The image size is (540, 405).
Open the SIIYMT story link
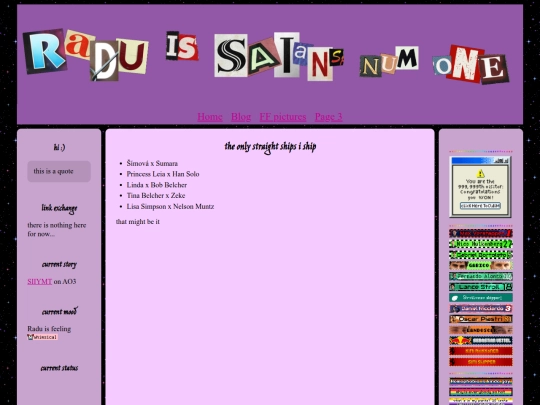coord(40,281)
